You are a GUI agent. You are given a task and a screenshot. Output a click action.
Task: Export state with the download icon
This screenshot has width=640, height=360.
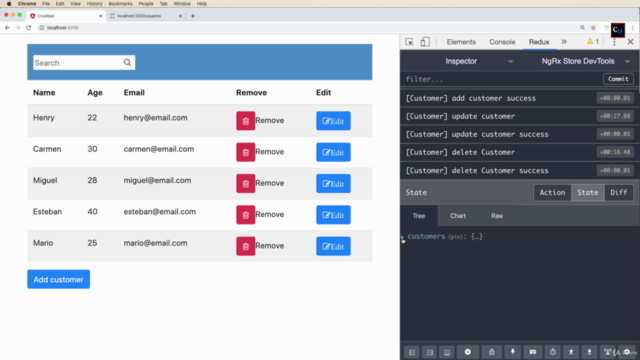coord(589,352)
